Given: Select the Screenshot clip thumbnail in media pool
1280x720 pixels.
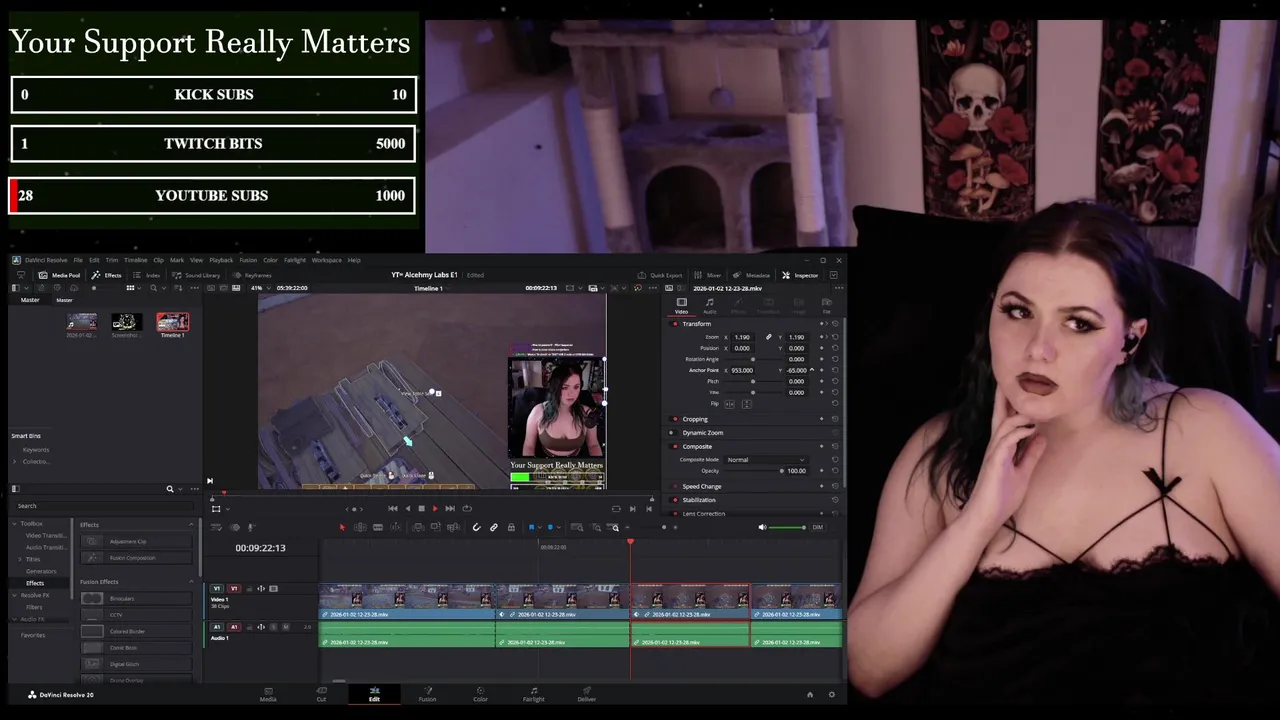Looking at the screenshot, I should 127,324.
